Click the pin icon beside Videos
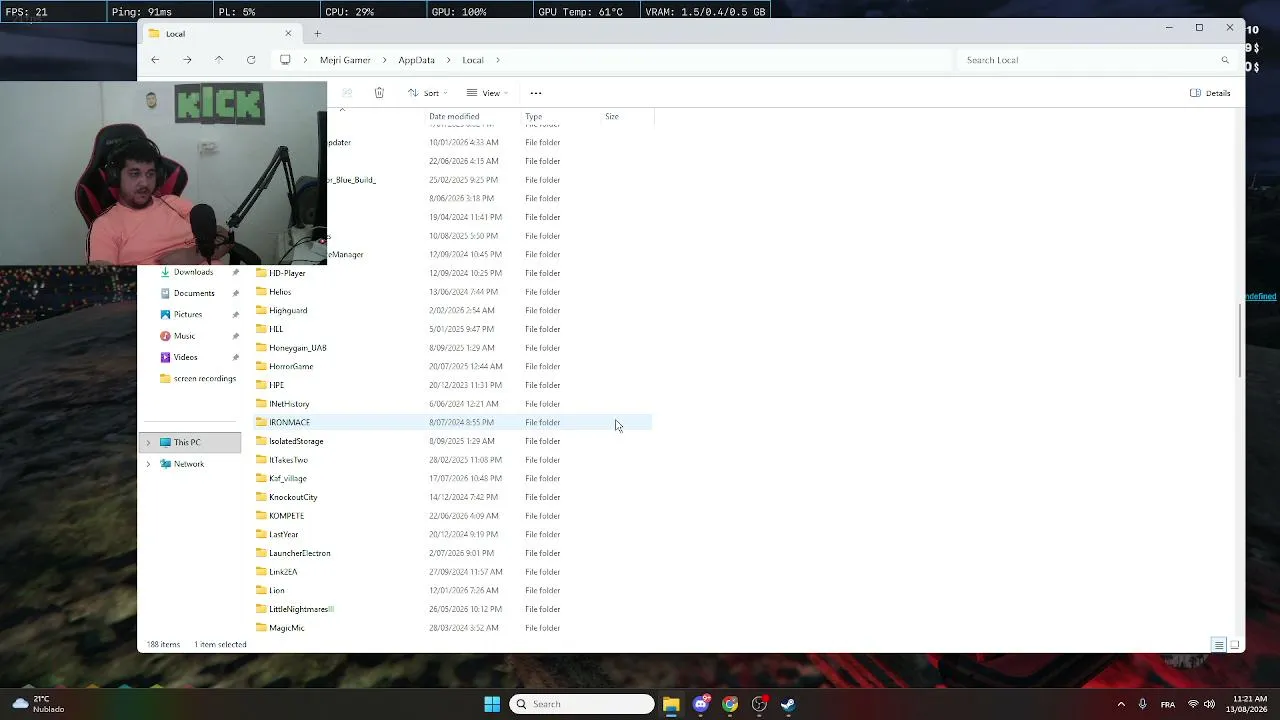This screenshot has width=1280, height=720. [236, 357]
